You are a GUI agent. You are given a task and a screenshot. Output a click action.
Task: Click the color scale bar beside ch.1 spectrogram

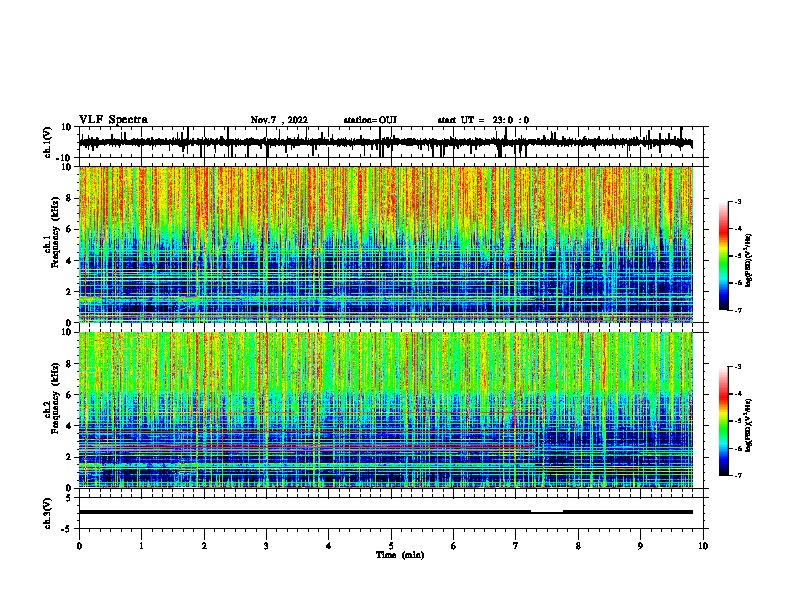coord(724,256)
